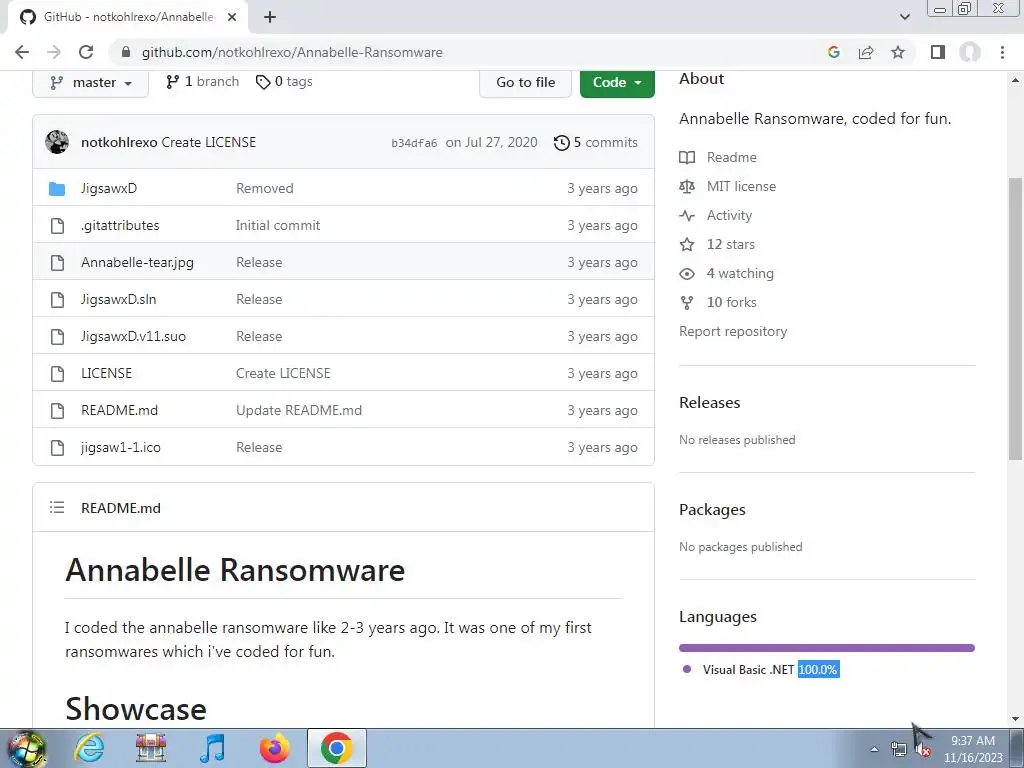Click the Initial commit message
Image resolution: width=1024 pixels, height=768 pixels.
(x=278, y=225)
